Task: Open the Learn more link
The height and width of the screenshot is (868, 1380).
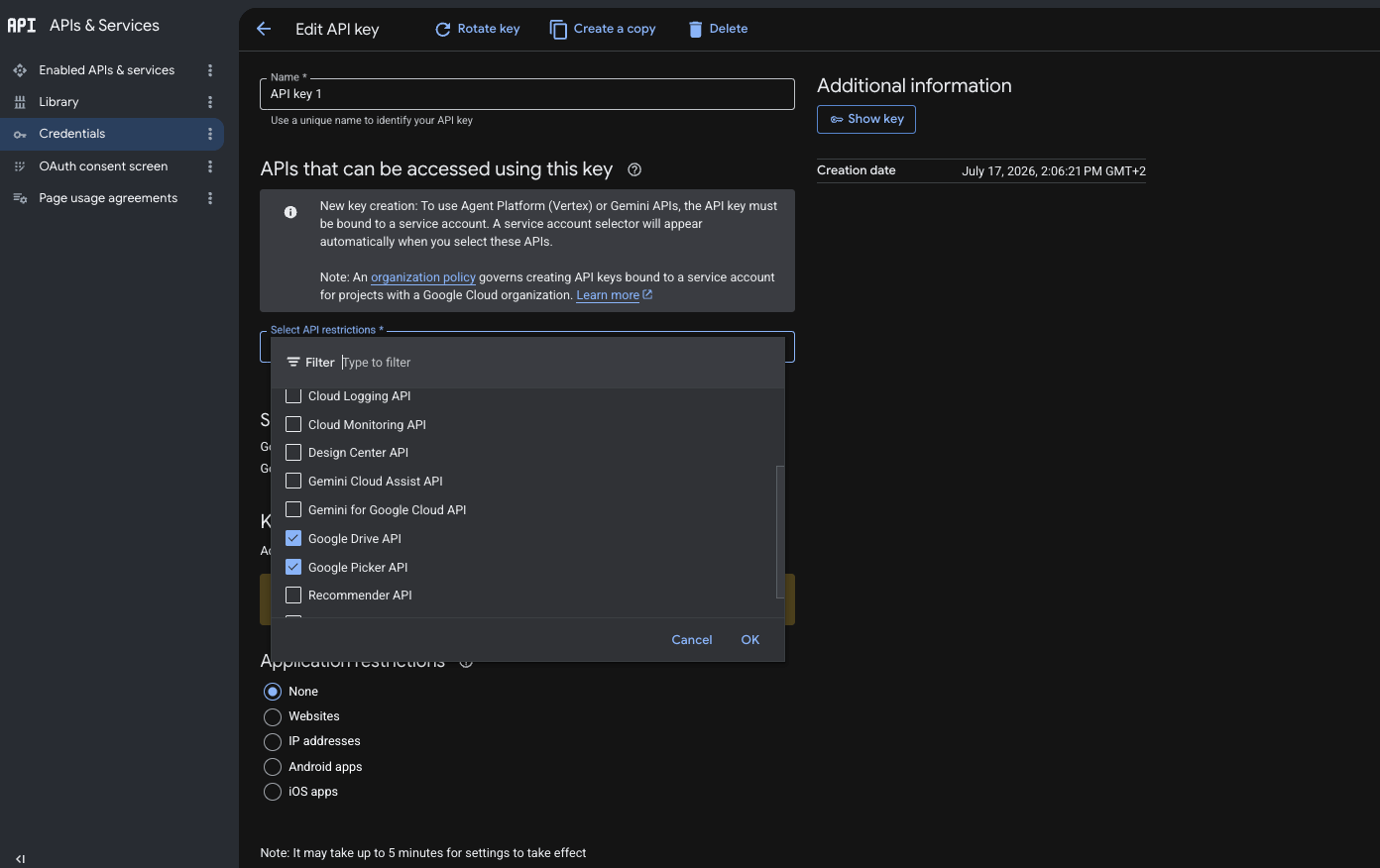Action: [614, 295]
